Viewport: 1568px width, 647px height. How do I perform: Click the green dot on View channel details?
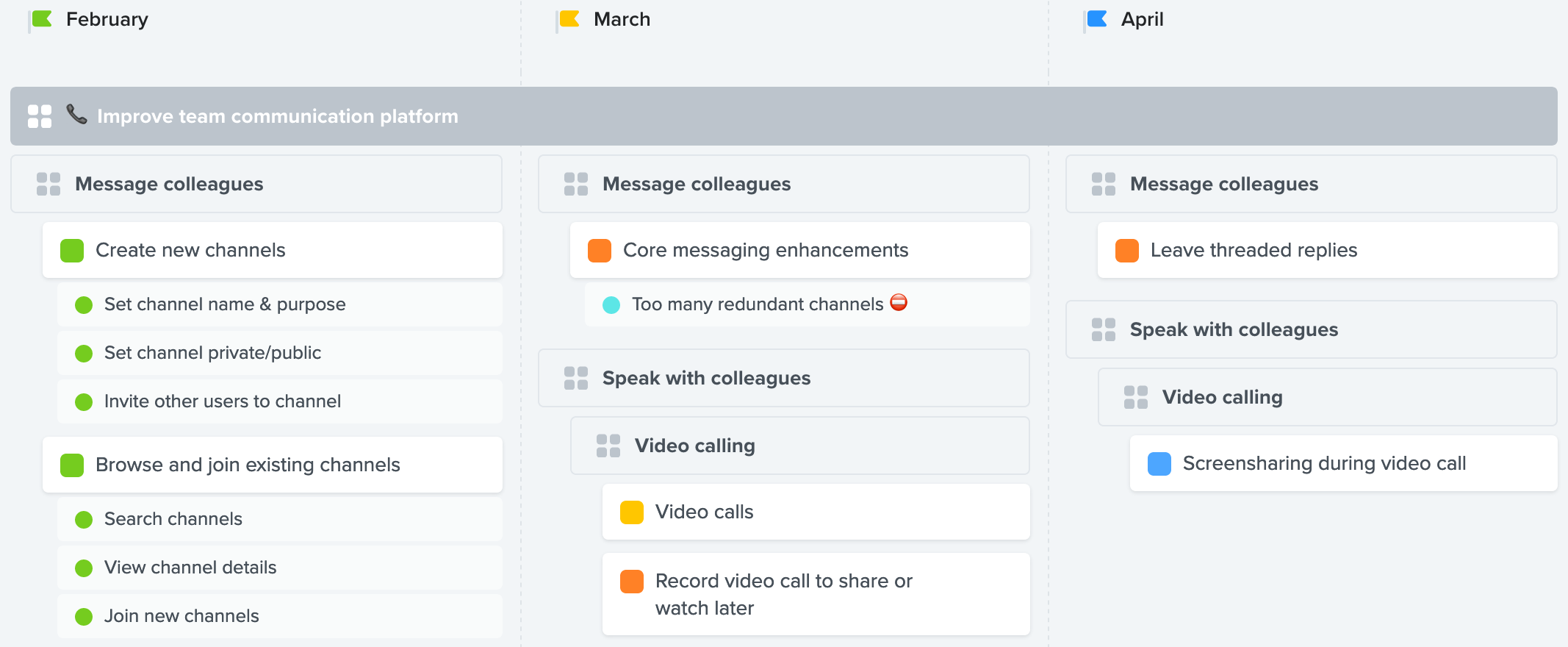click(84, 568)
